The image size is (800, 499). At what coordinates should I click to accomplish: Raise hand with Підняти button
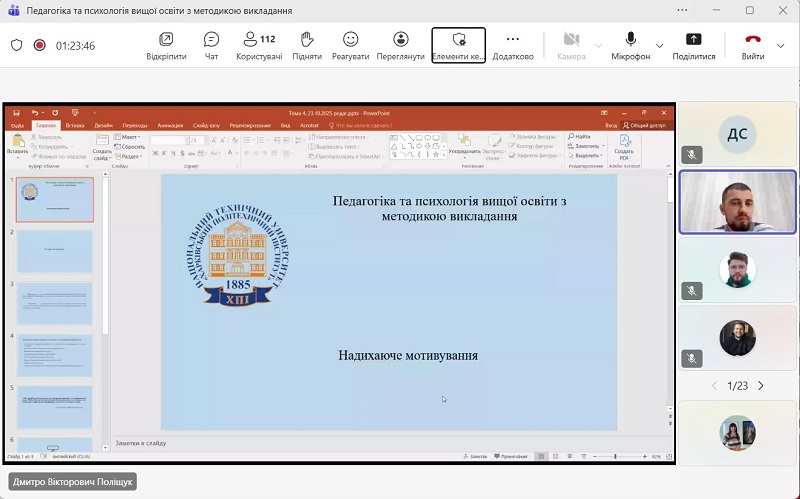tap(307, 45)
